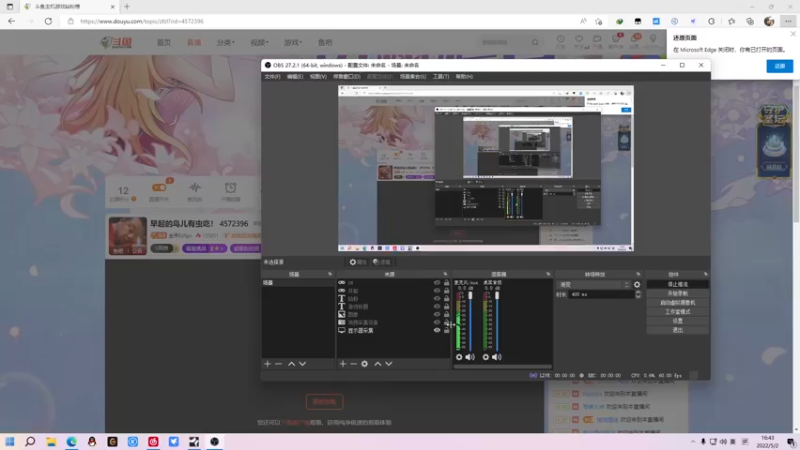The image size is (800, 450).
Task: Refresh the Edge browser page
Action: coord(48,21)
